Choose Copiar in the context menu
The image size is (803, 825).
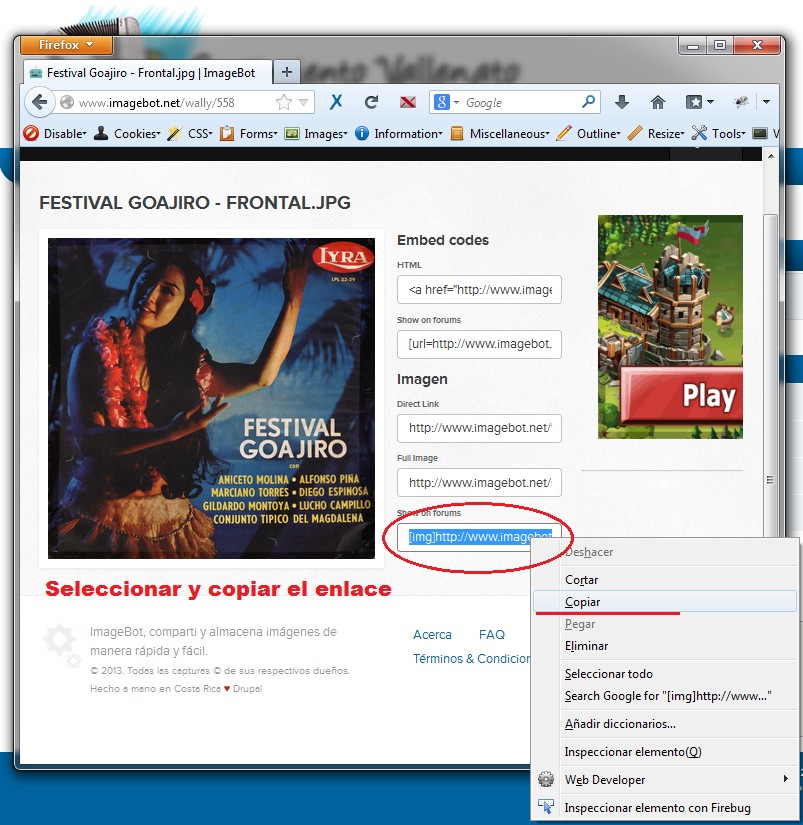click(x=582, y=602)
